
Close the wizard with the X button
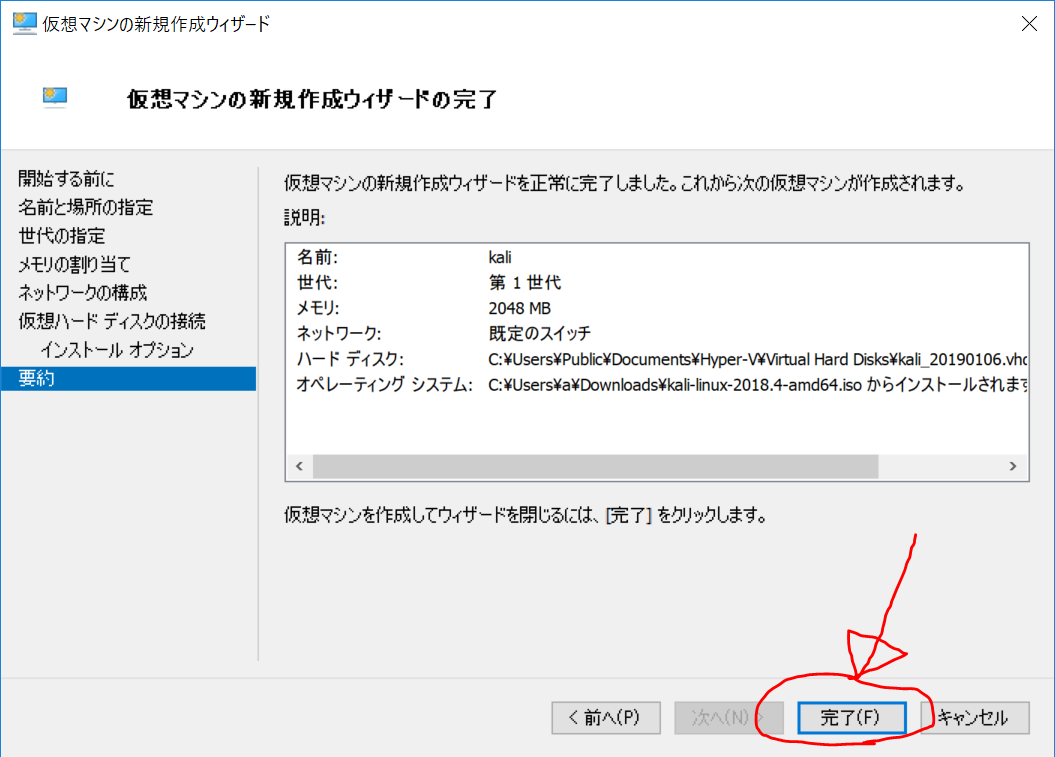point(1028,25)
